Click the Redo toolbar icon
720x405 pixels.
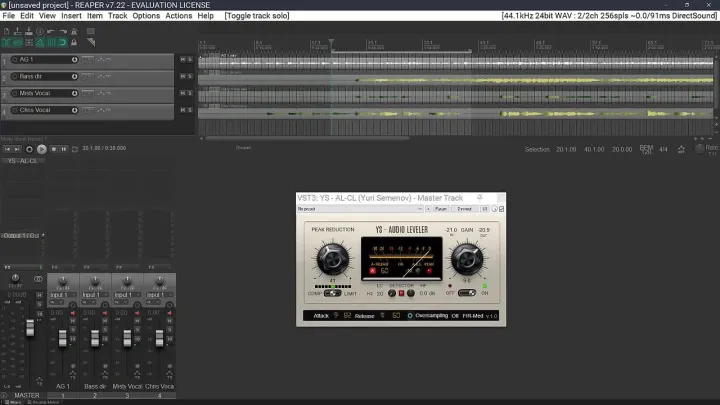62,31
